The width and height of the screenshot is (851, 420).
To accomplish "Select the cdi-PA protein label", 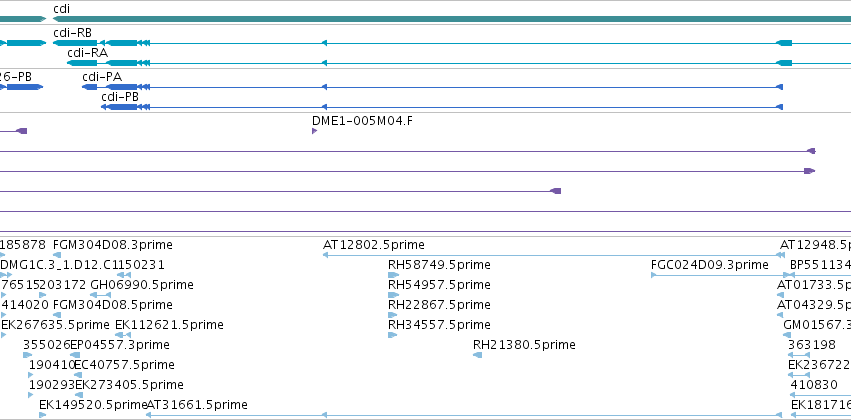I will coord(102,77).
